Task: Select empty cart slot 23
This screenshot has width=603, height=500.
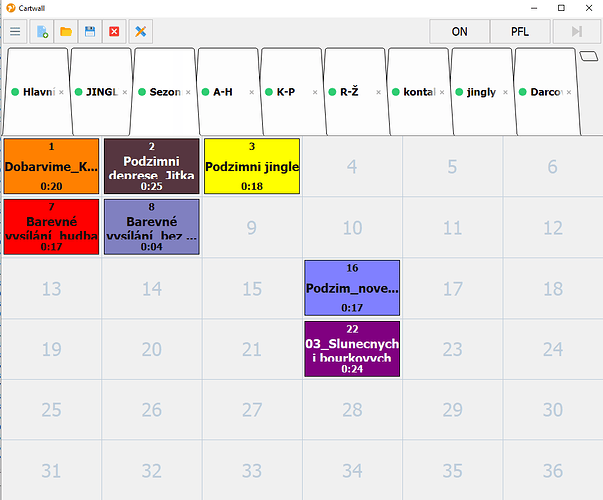Action: coord(452,349)
